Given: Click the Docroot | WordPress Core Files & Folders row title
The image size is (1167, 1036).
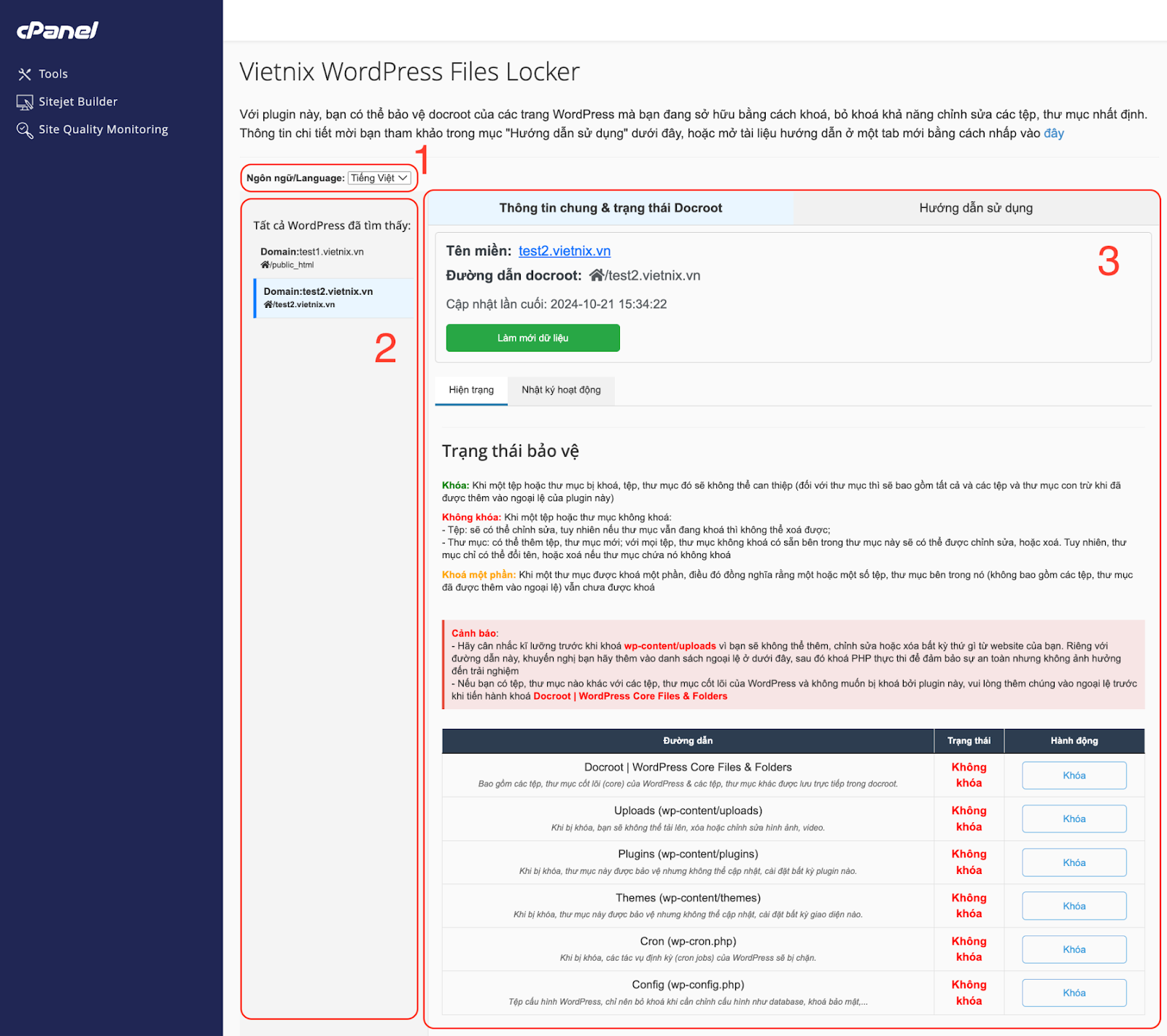Looking at the screenshot, I should point(688,767).
